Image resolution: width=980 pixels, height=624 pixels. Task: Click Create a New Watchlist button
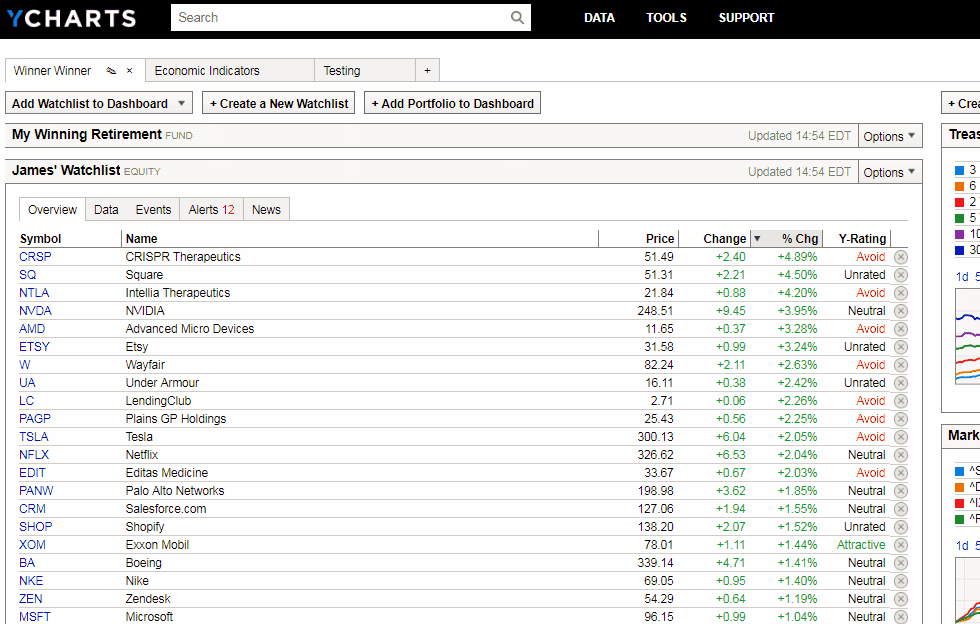coord(279,103)
